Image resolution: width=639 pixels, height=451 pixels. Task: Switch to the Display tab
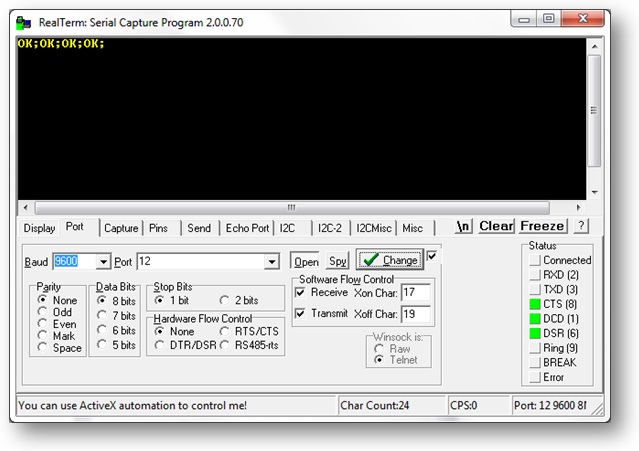(39, 228)
